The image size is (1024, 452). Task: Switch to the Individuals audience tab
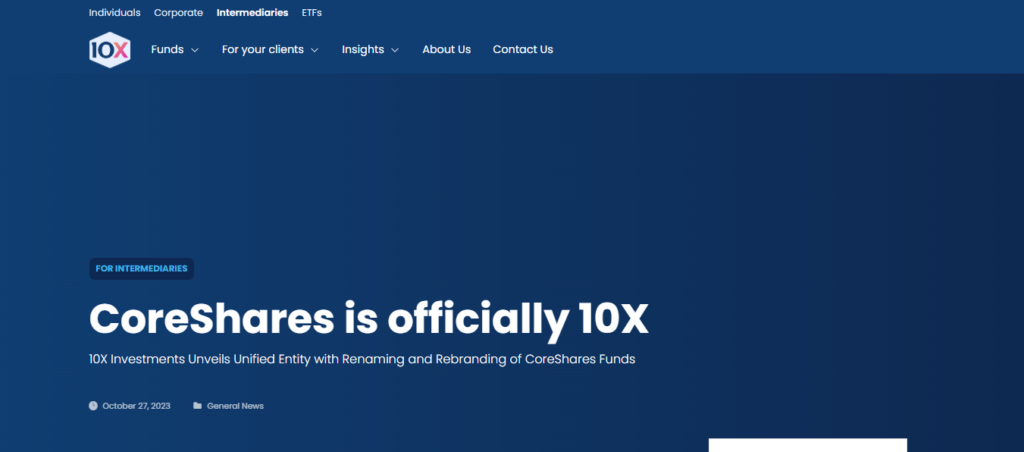[114, 12]
